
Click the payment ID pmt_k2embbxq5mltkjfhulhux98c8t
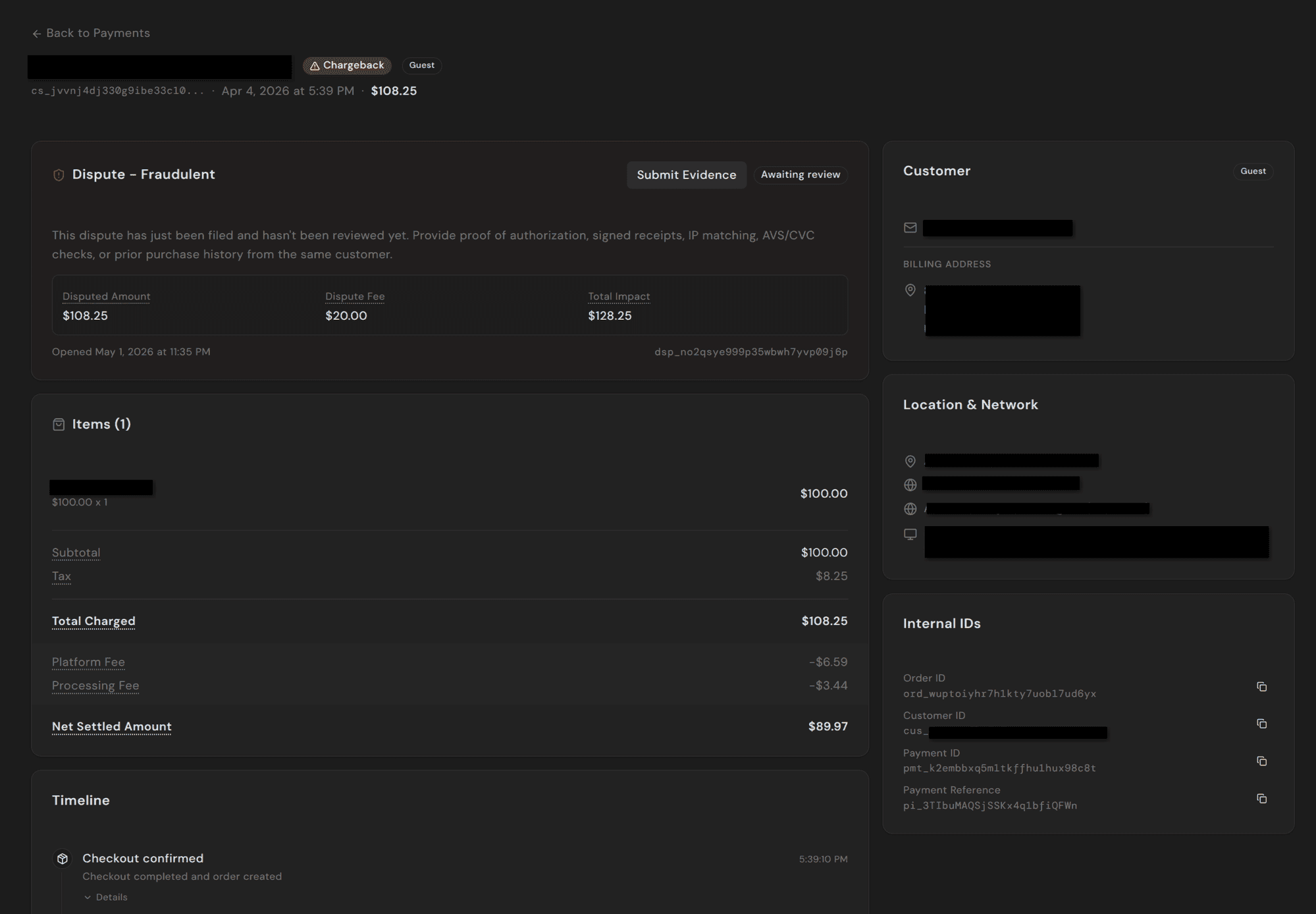[999, 768]
